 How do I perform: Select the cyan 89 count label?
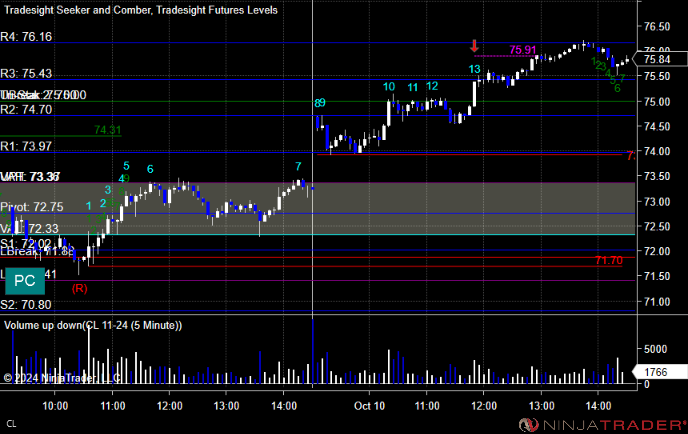tap(320, 103)
